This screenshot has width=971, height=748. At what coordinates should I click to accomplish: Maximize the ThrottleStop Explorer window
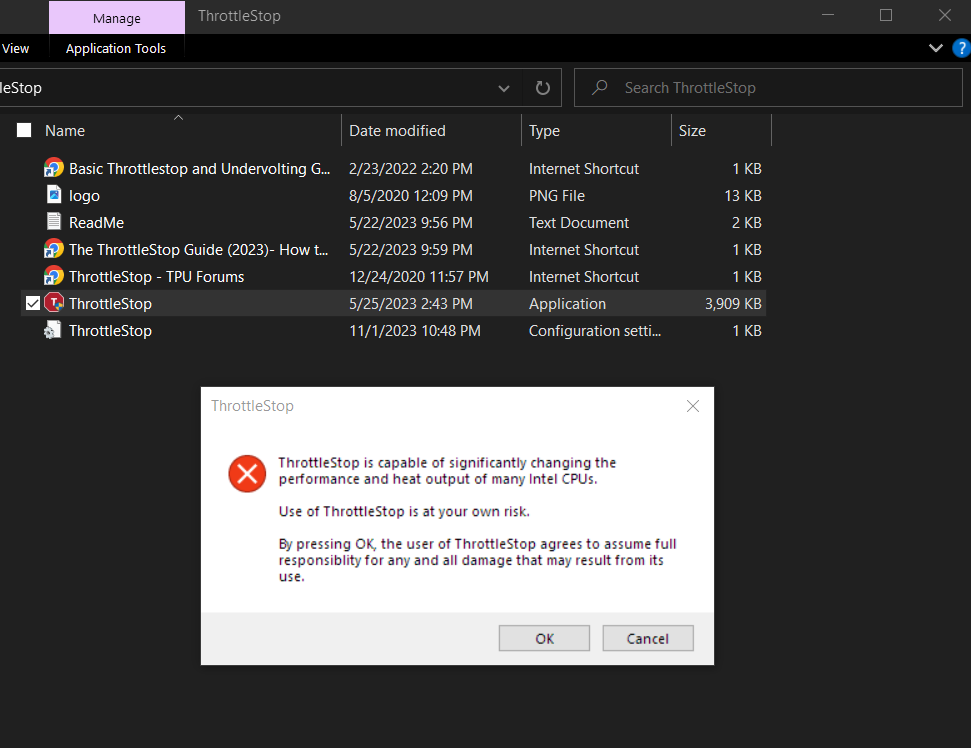(x=886, y=15)
